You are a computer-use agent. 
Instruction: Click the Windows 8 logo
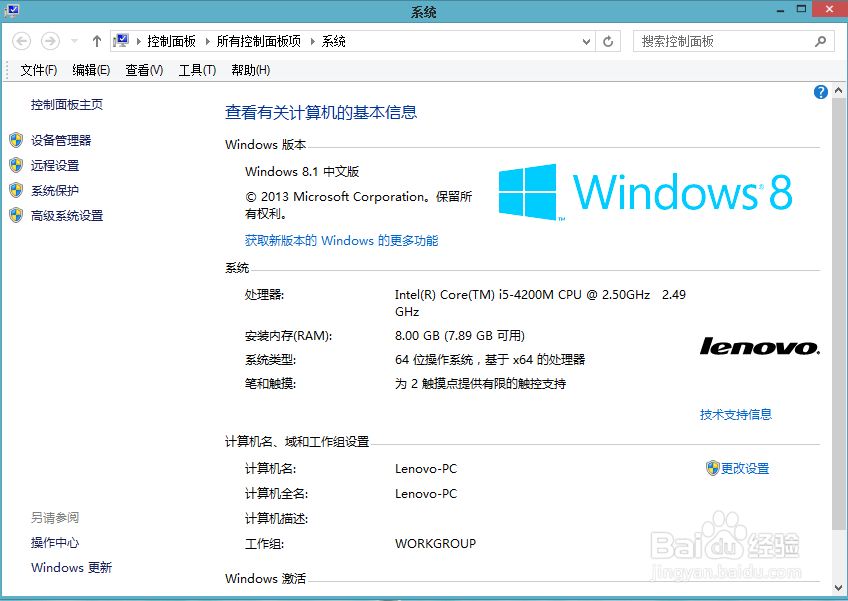point(645,193)
